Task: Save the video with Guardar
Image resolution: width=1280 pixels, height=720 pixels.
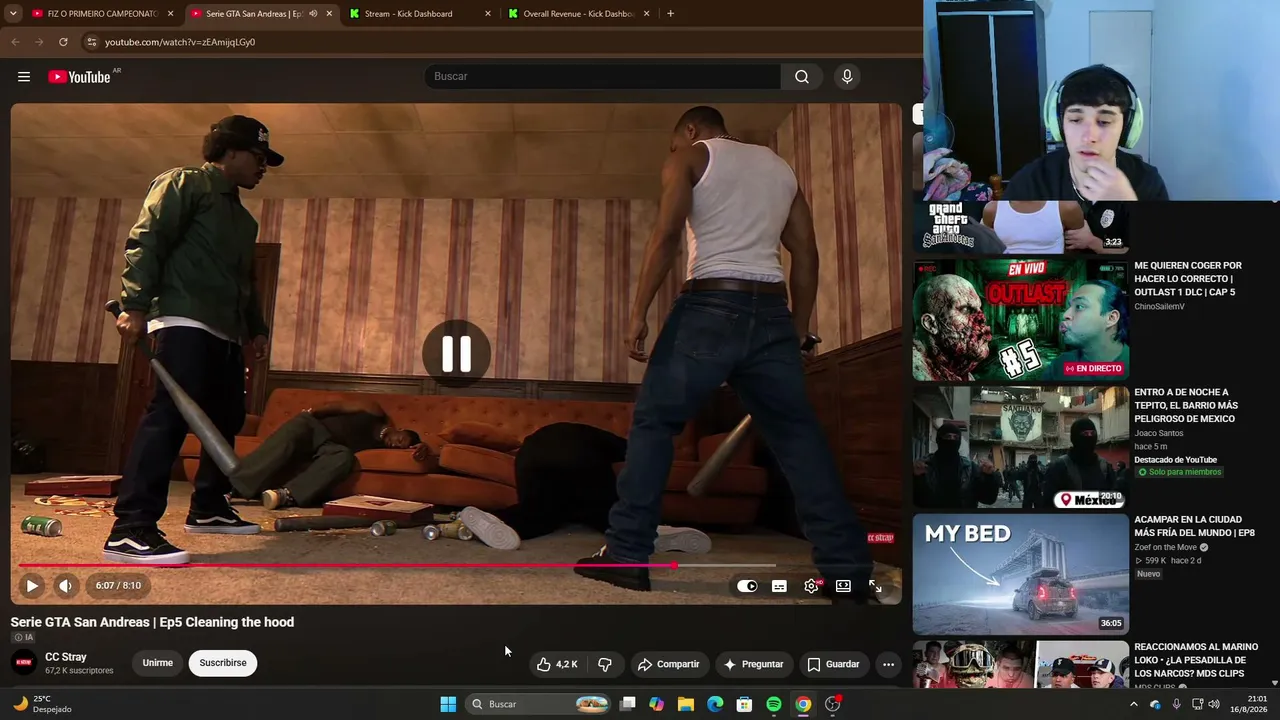Action: click(x=833, y=664)
